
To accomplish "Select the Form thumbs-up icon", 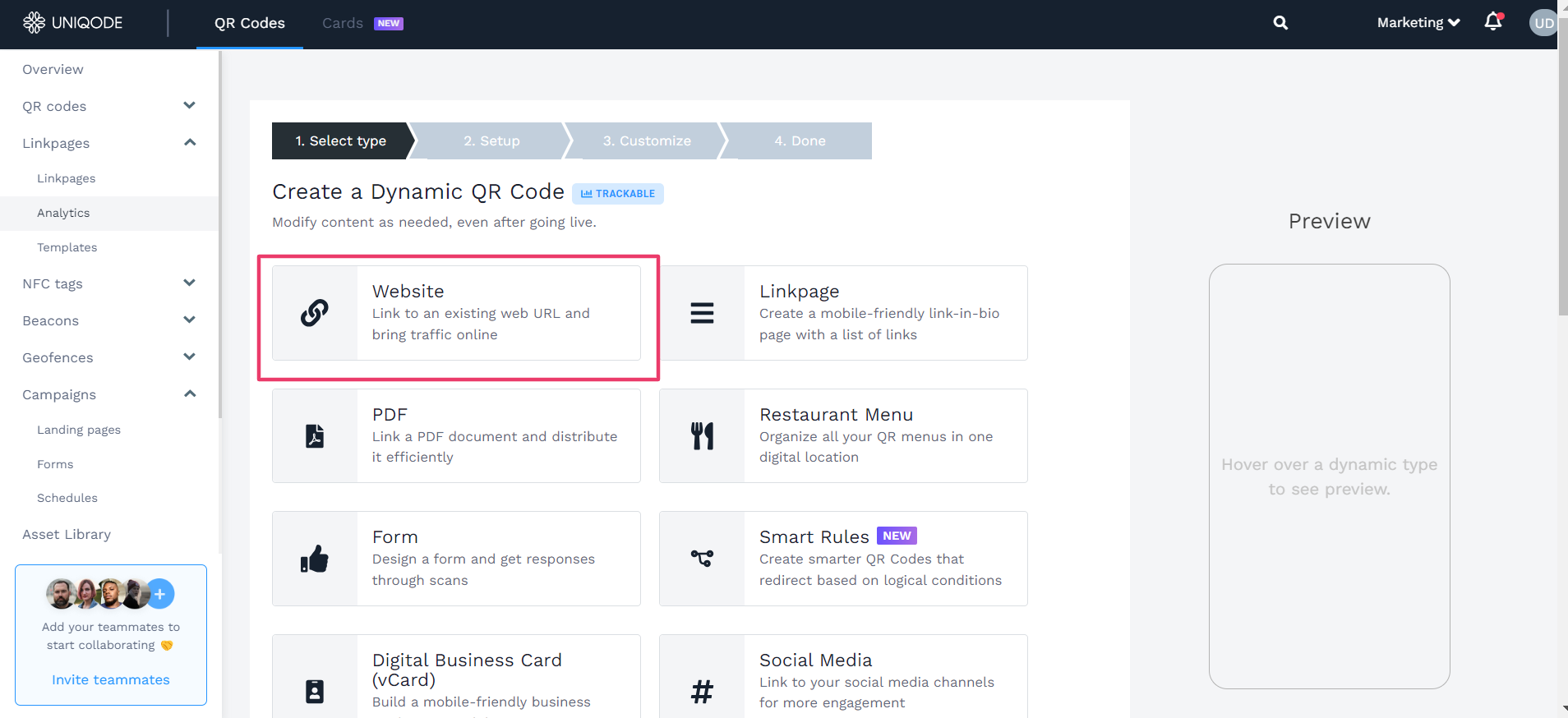I will (x=315, y=559).
